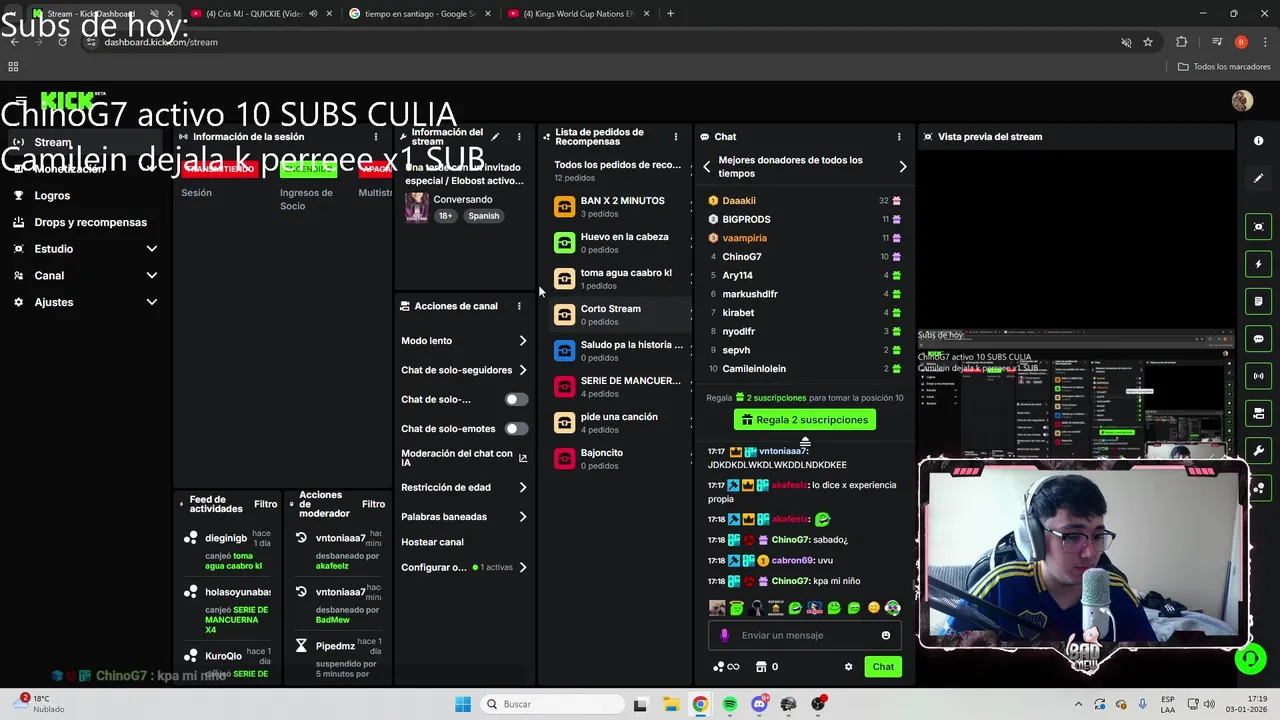Open File Explorer from the taskbar
Viewport: 1280px width, 720px height.
click(670, 704)
